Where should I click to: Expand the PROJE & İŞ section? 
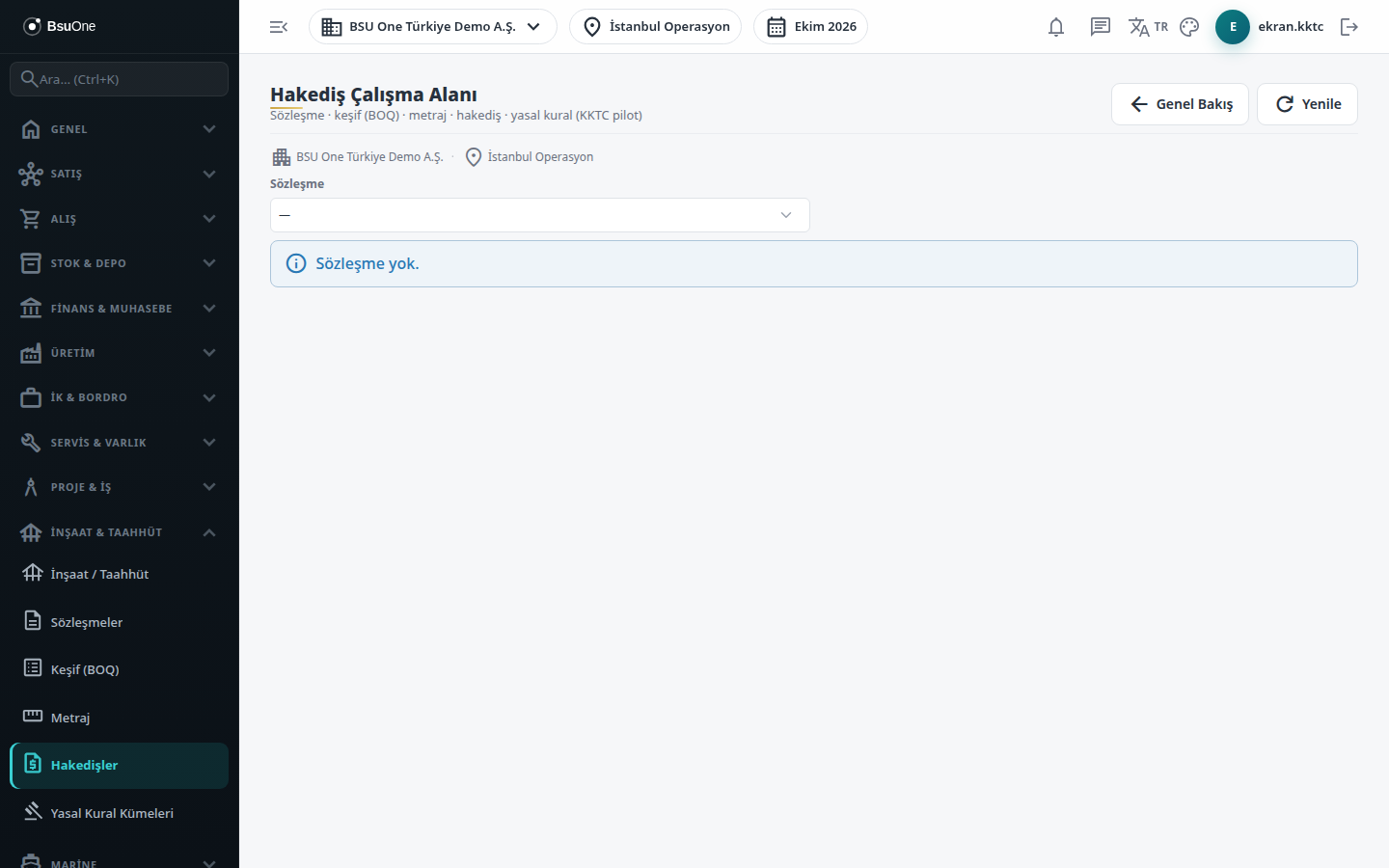pos(120,487)
